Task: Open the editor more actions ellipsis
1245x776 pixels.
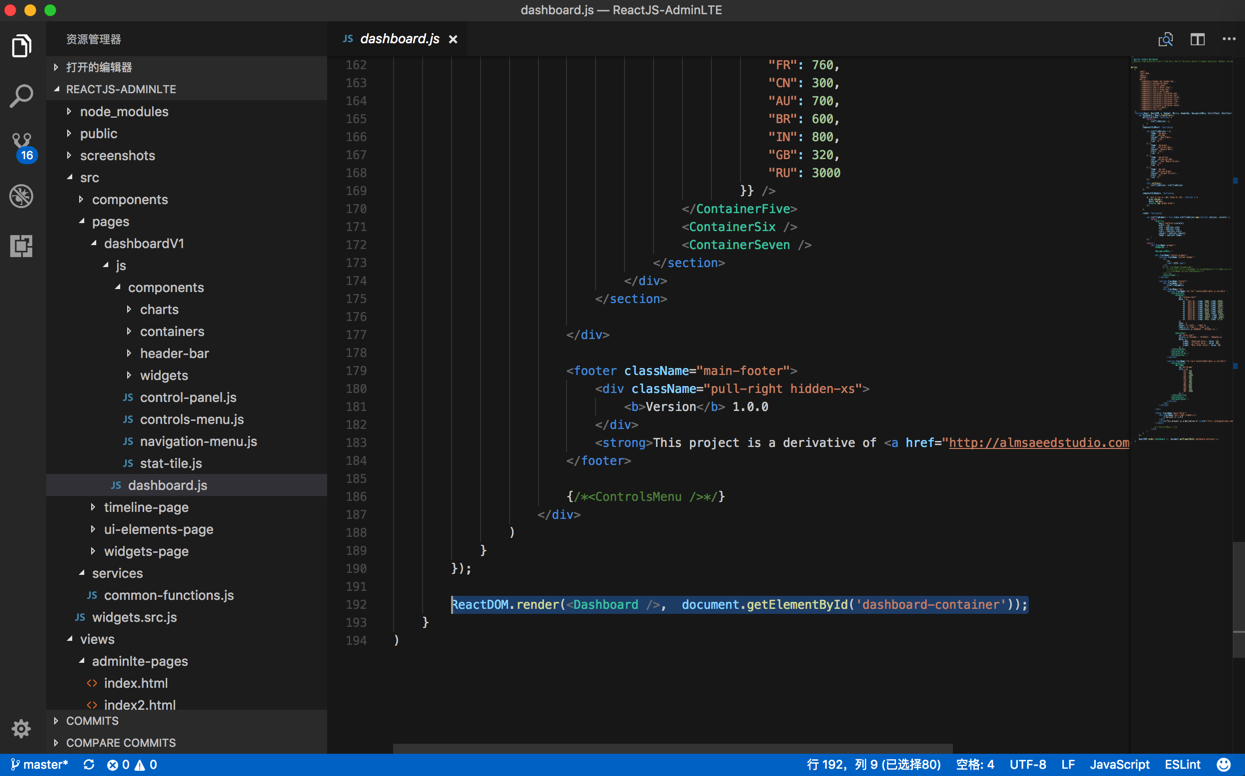Action: (1229, 39)
